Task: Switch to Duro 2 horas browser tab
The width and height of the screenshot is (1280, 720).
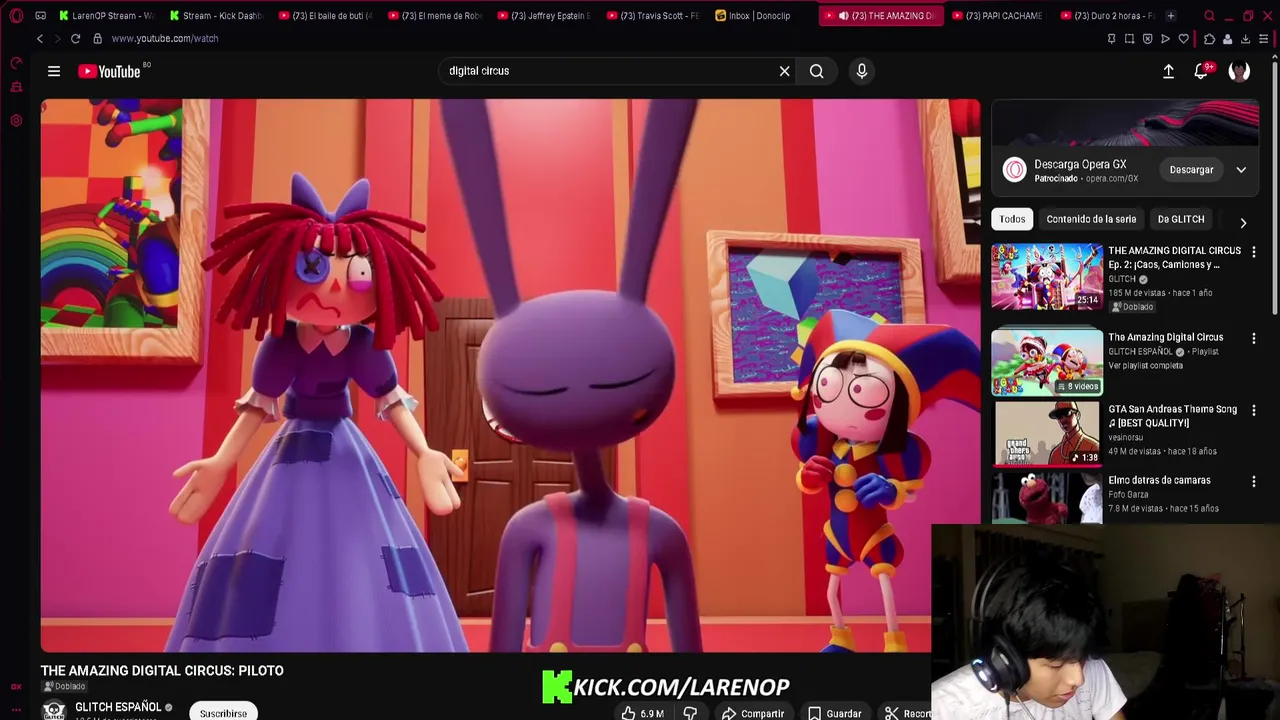Action: tap(1109, 16)
